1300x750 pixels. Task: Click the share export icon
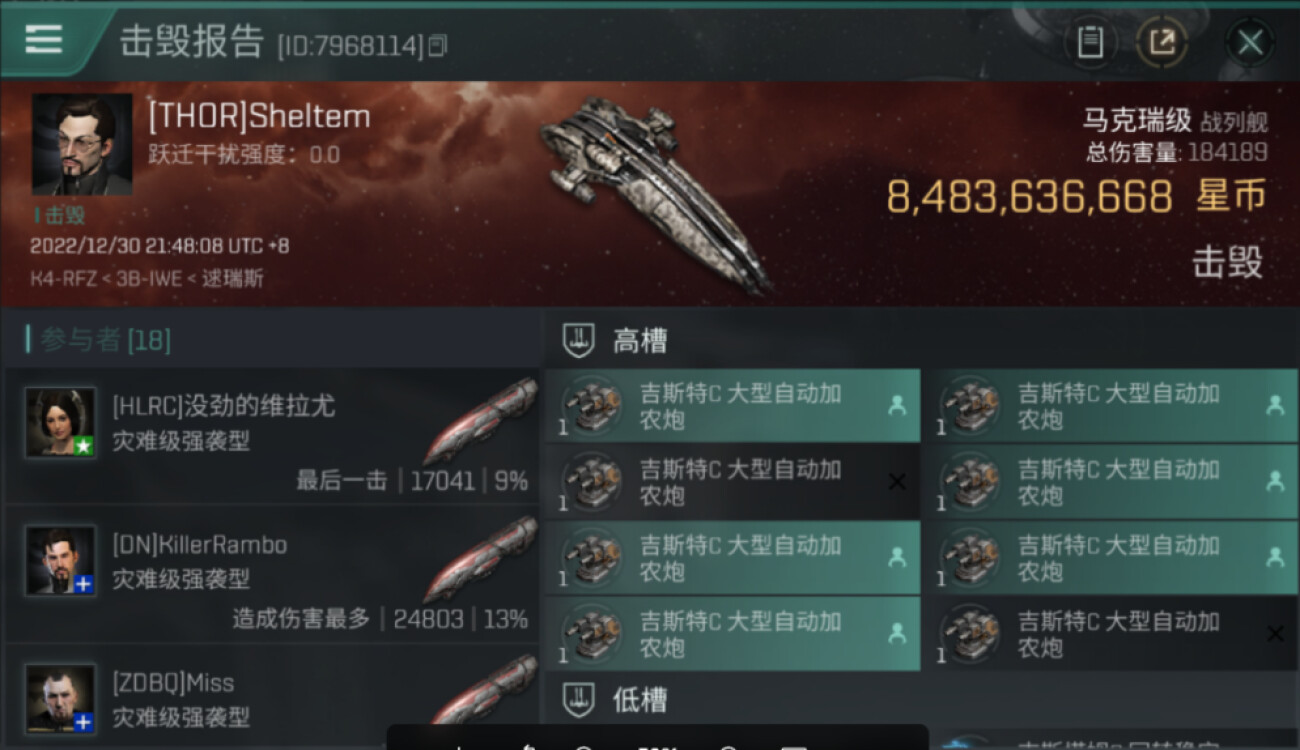[1162, 42]
